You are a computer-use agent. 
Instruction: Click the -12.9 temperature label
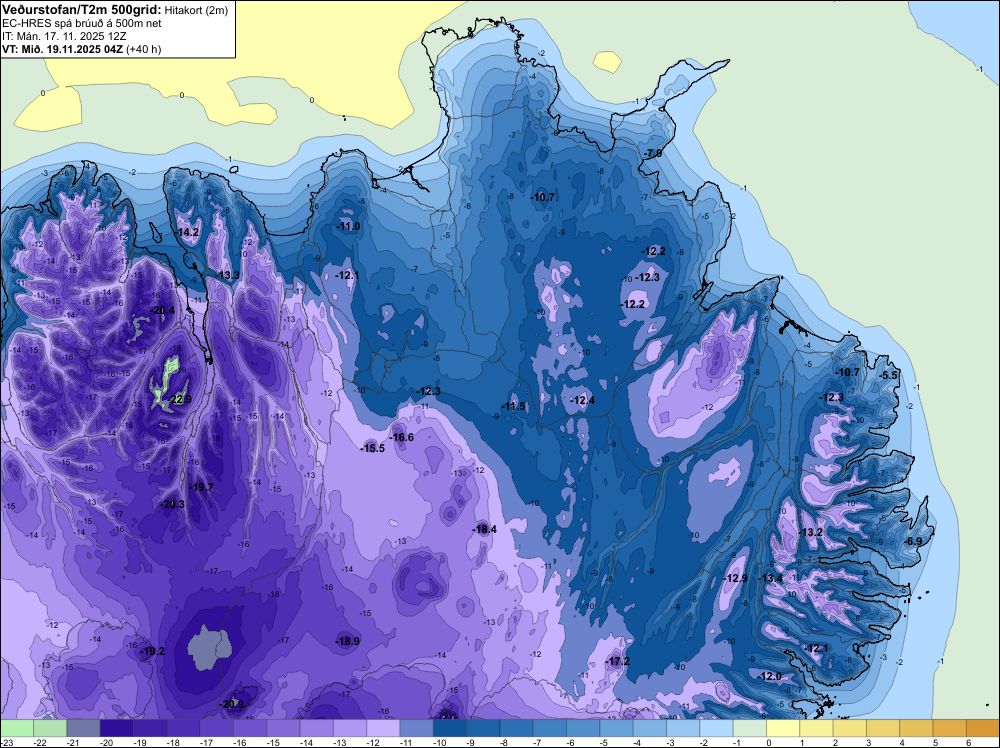[x=735, y=578]
